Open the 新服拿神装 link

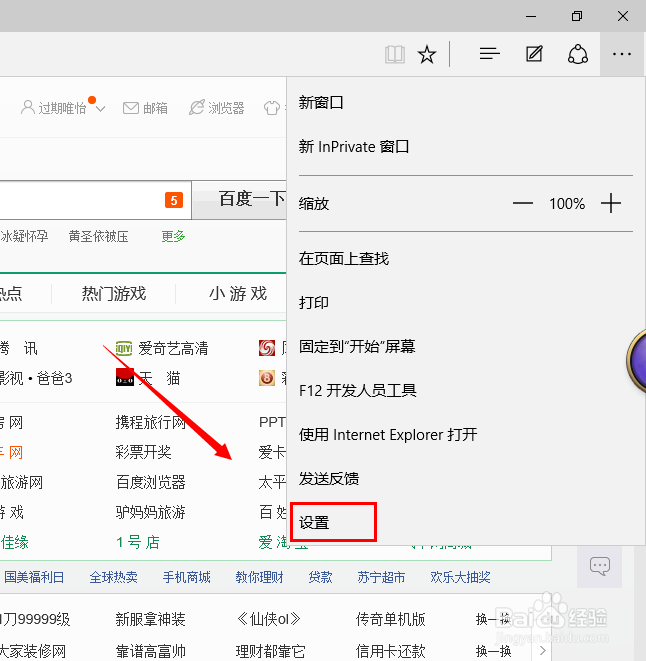click(x=151, y=620)
